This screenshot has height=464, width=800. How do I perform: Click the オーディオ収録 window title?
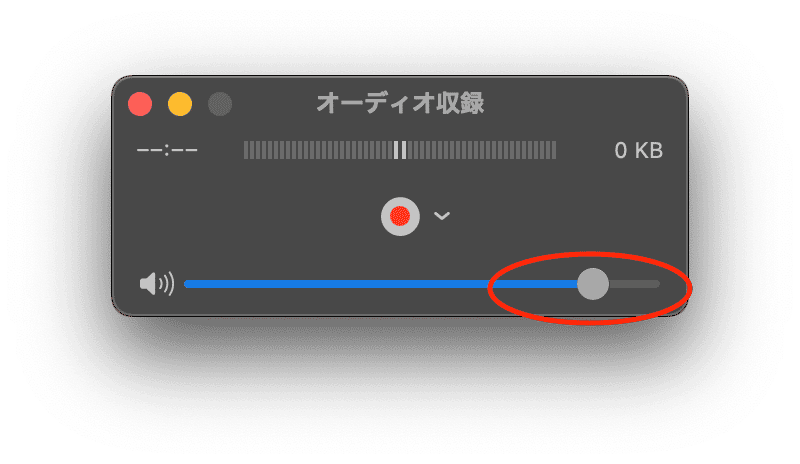401,103
